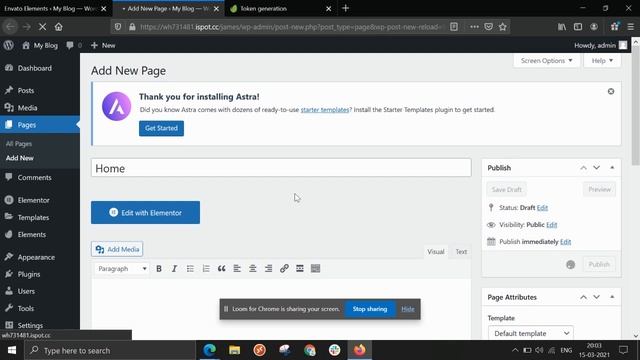
Task: Switch to Visual editor tab
Action: (436, 252)
